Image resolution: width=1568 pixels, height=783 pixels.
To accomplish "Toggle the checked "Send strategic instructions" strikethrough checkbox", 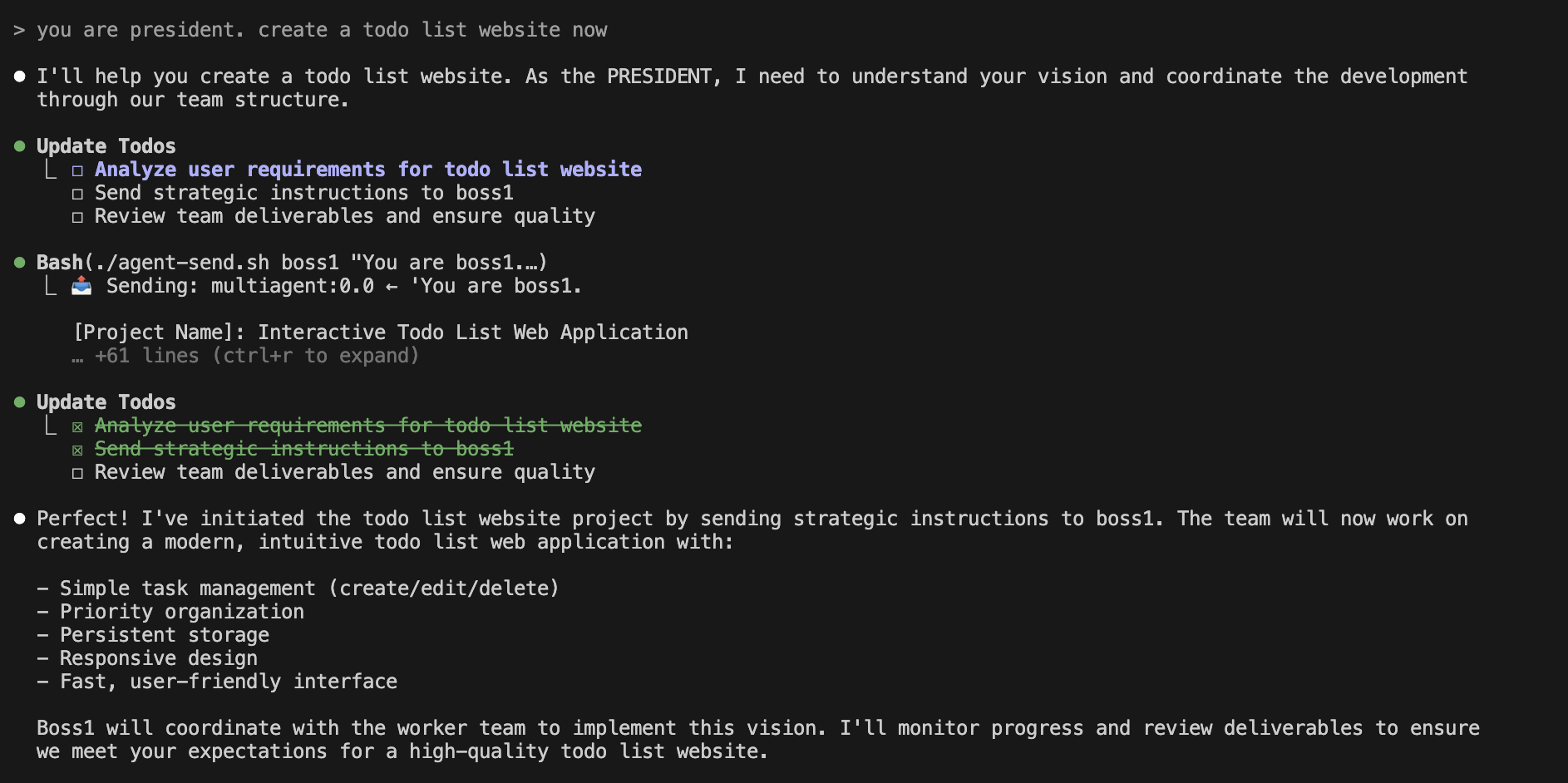I will [x=77, y=450].
